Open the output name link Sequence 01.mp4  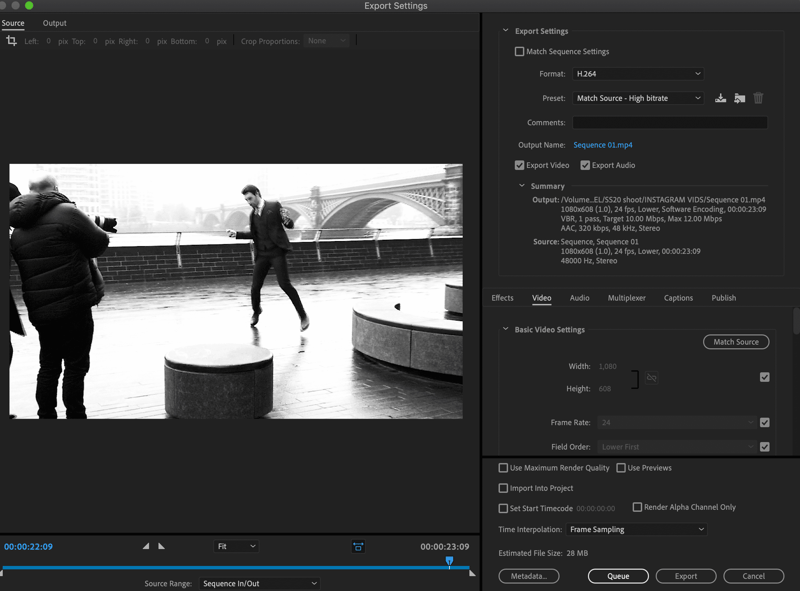[603, 145]
